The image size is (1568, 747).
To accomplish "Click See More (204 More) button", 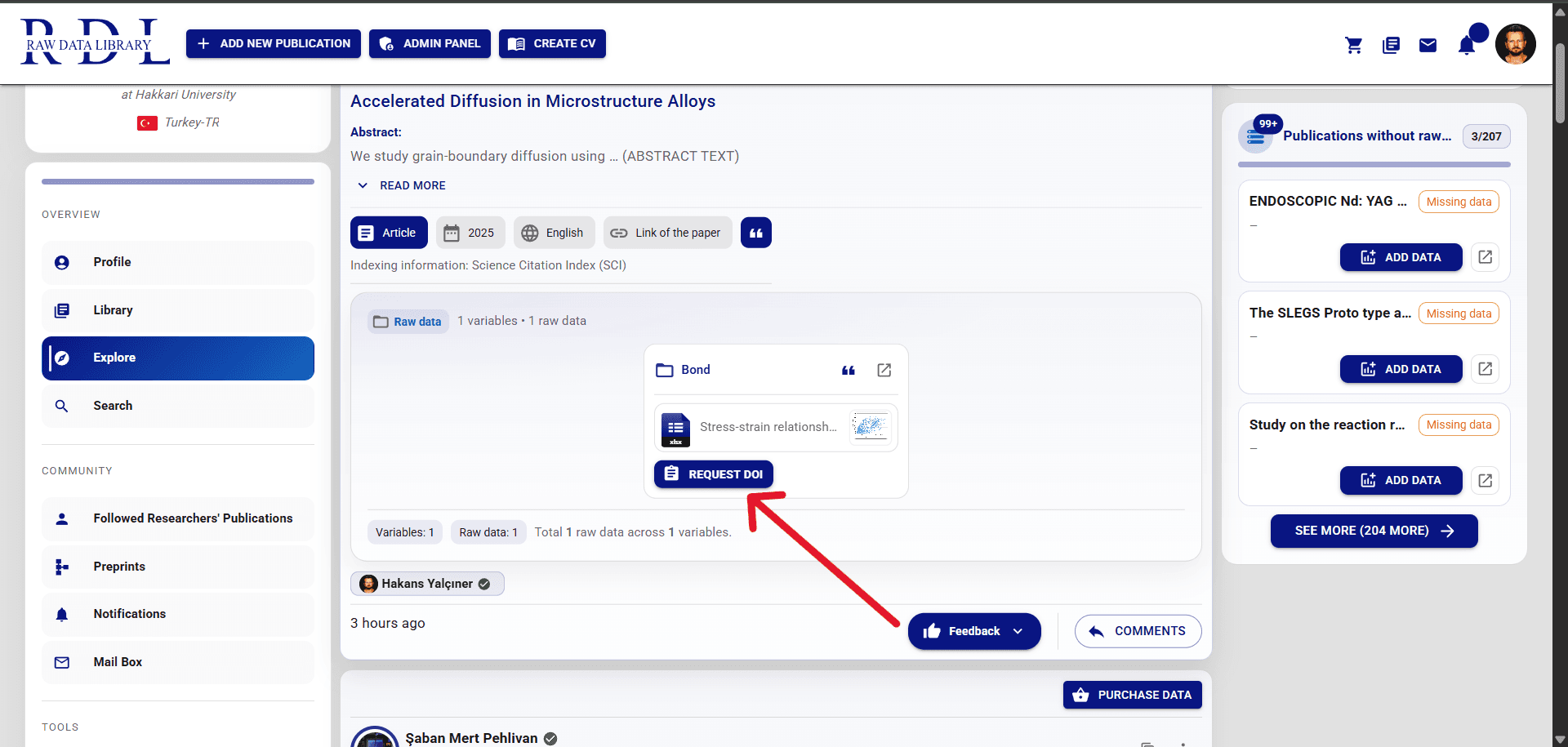I will (1374, 531).
